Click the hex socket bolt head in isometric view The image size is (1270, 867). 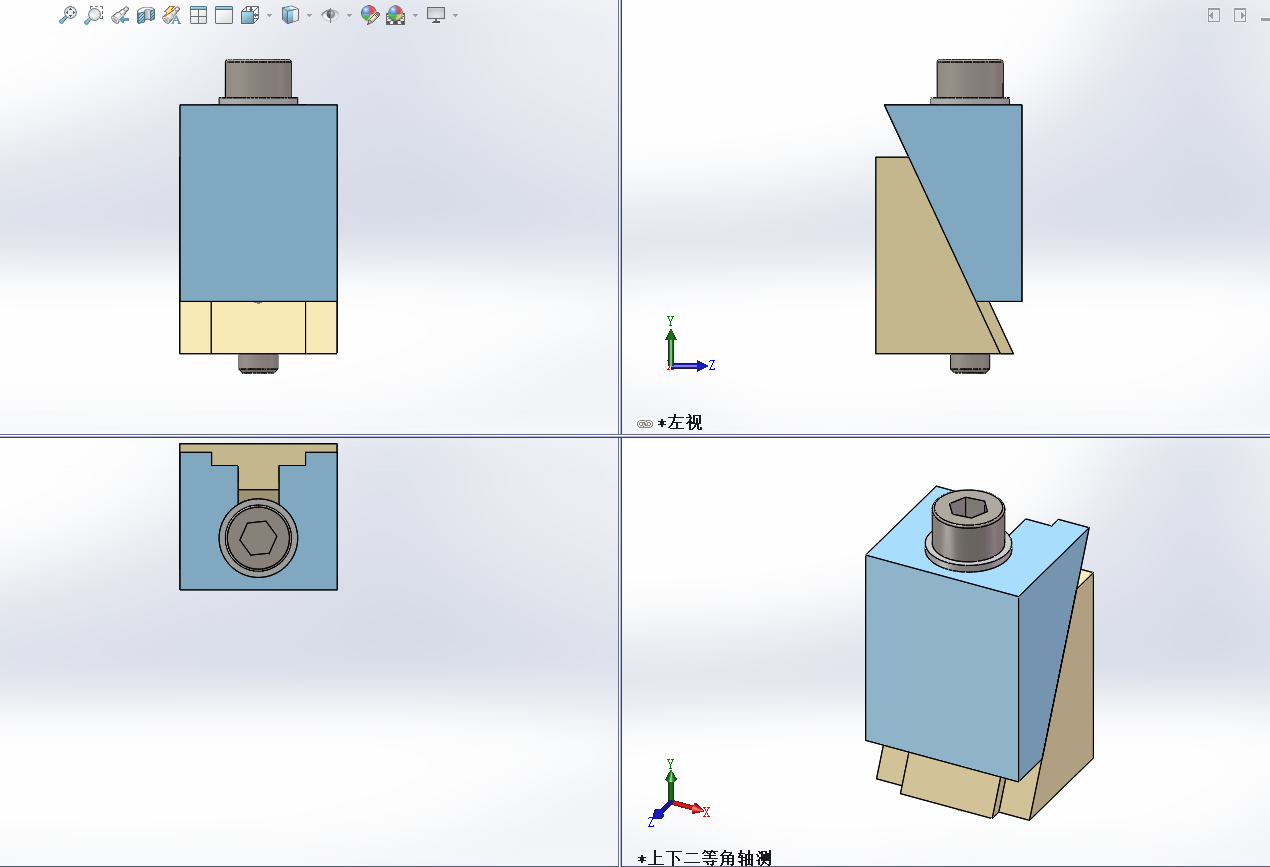click(x=967, y=508)
